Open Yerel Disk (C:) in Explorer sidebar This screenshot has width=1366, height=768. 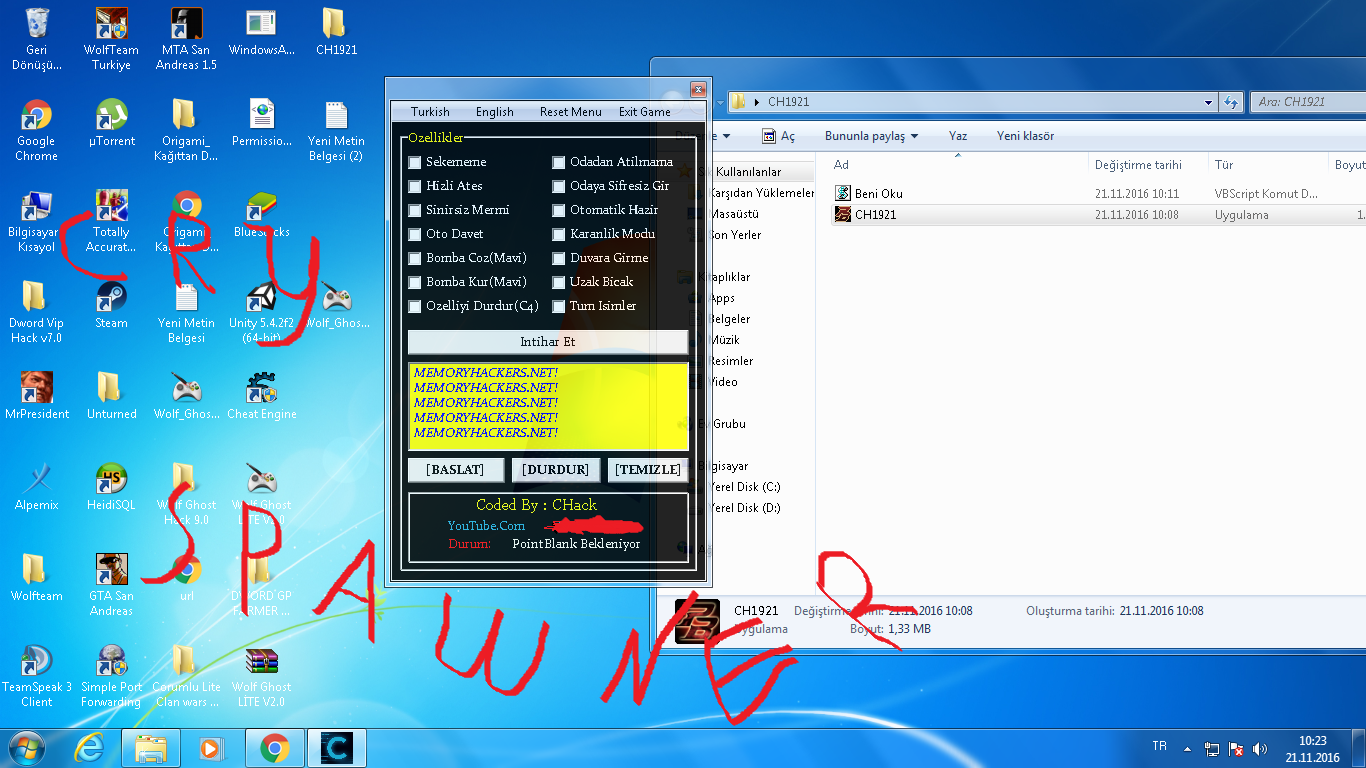click(x=744, y=487)
